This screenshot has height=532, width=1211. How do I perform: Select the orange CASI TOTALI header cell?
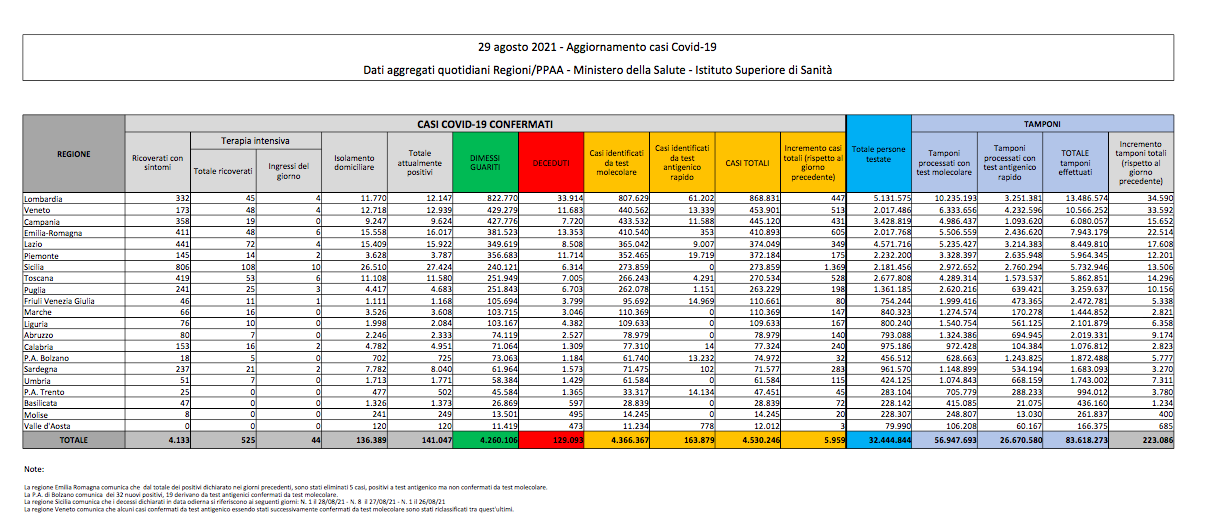(746, 163)
